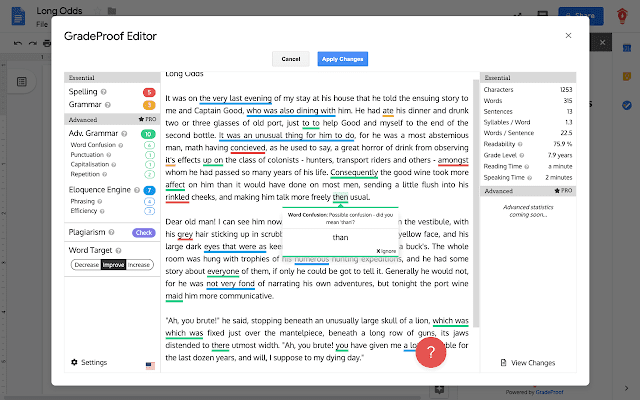The height and width of the screenshot is (400, 640).
Task: Click info icon next to Speaking Time
Action: pyautogui.click(x=529, y=178)
